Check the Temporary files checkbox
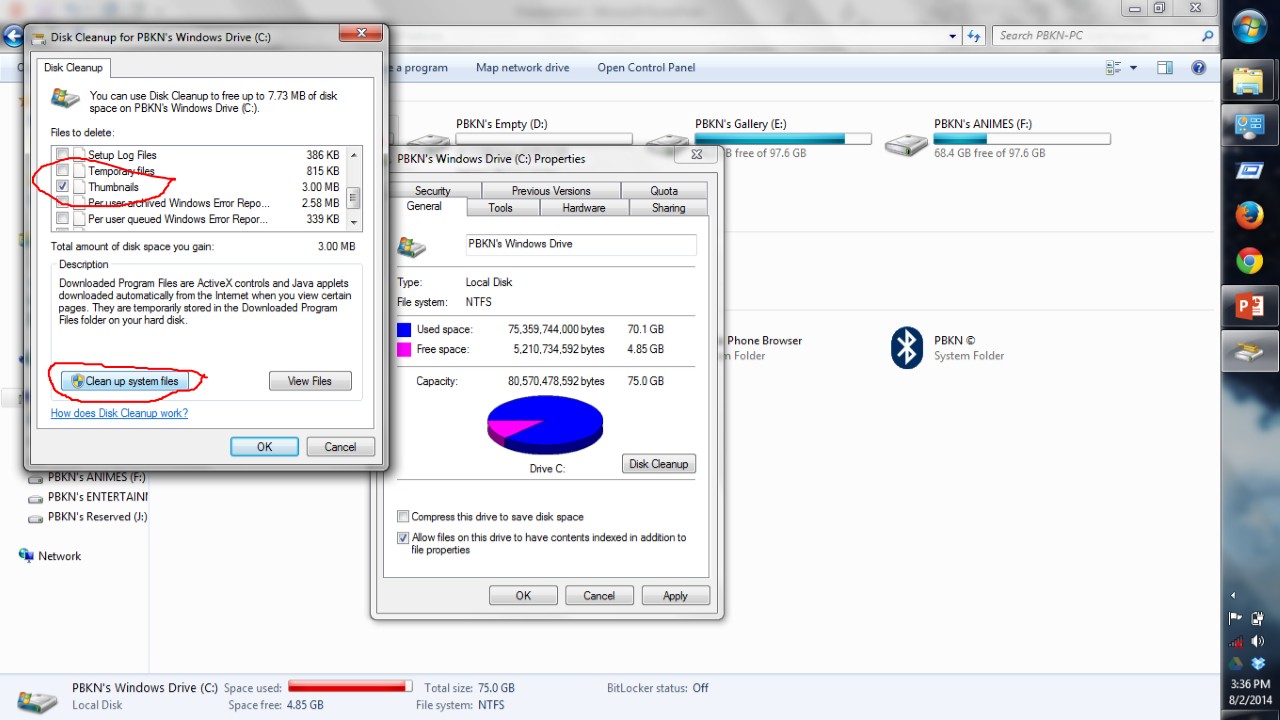The height and width of the screenshot is (720, 1280). click(63, 171)
